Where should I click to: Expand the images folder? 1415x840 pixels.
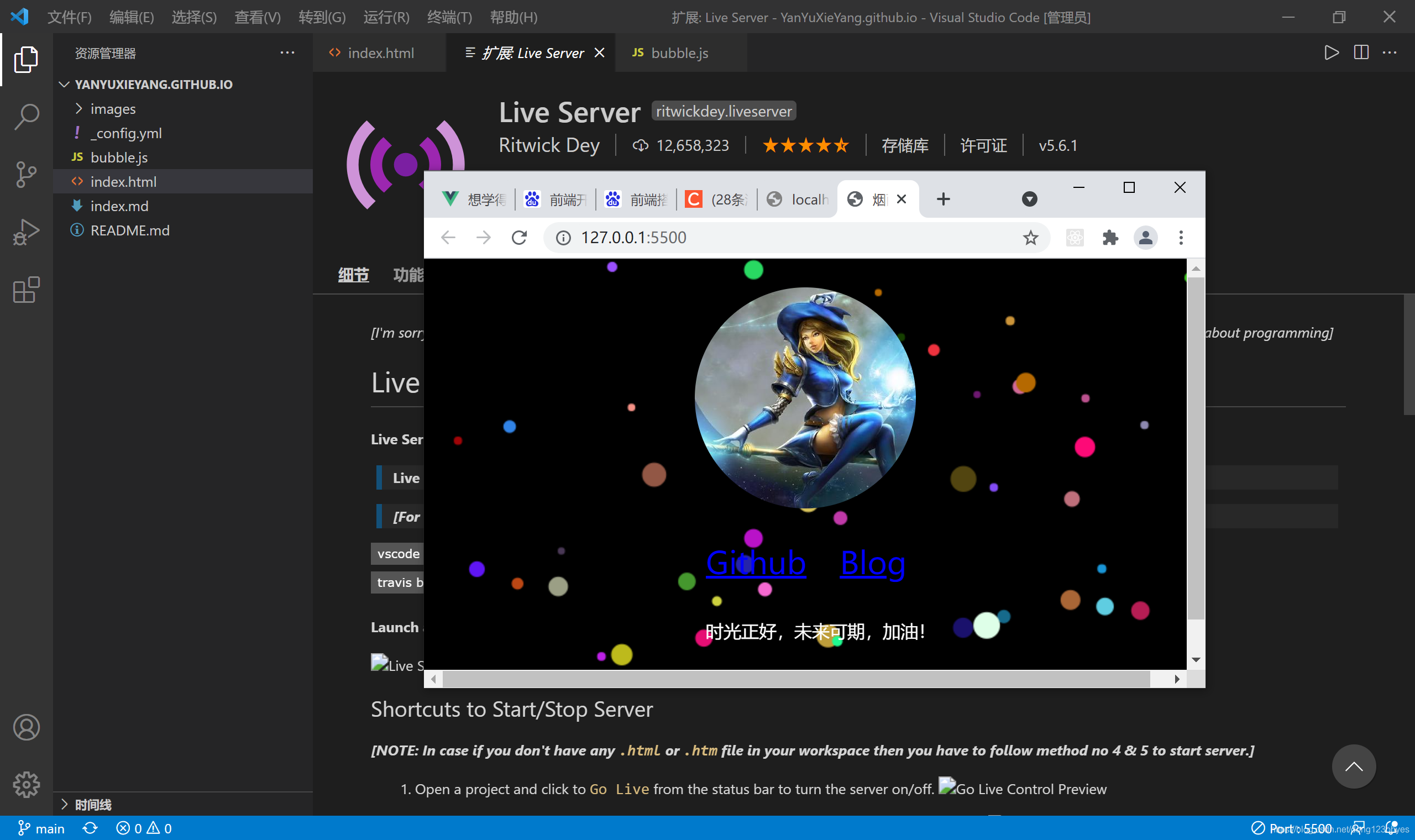(x=113, y=109)
